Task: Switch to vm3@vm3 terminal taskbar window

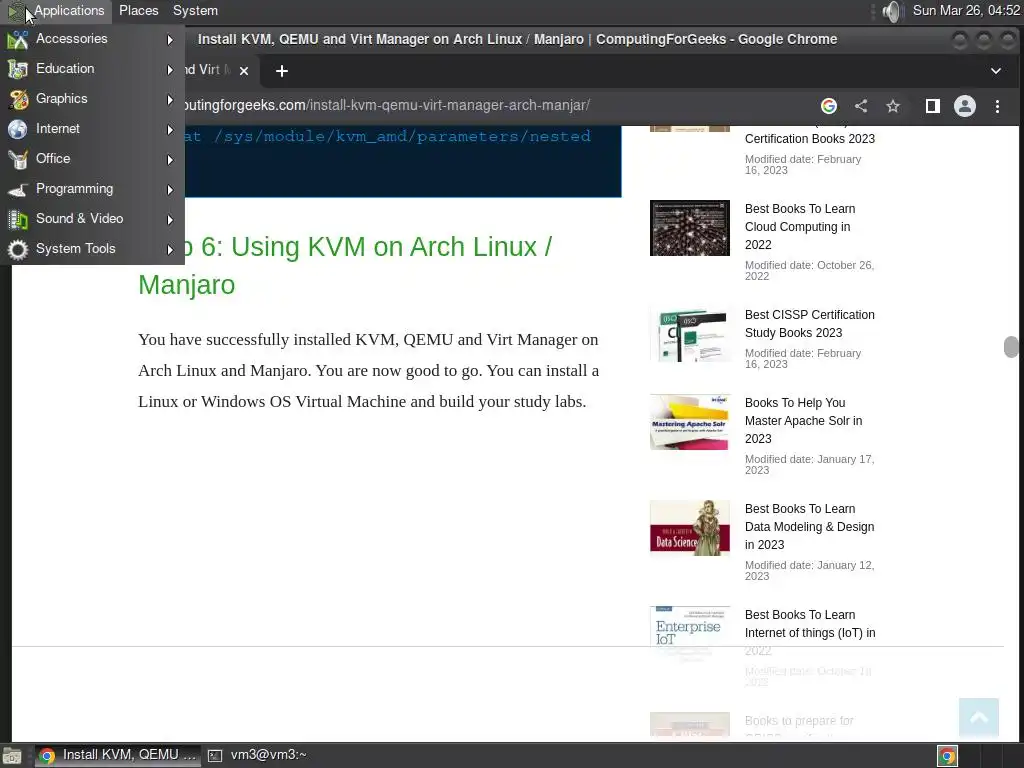Action: [x=257, y=755]
